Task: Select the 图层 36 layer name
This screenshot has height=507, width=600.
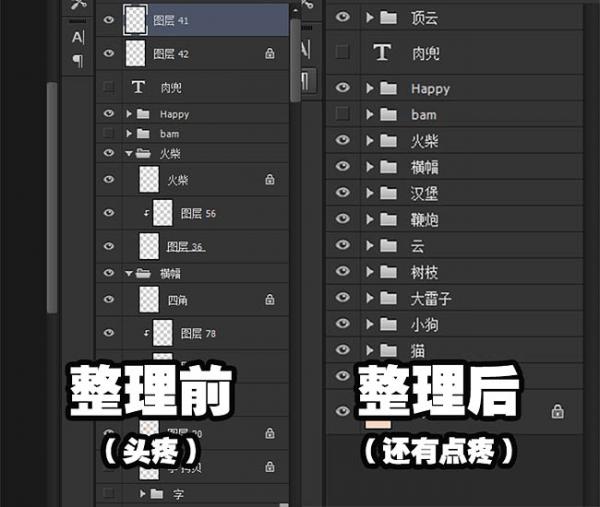Action: pyautogui.click(x=185, y=246)
